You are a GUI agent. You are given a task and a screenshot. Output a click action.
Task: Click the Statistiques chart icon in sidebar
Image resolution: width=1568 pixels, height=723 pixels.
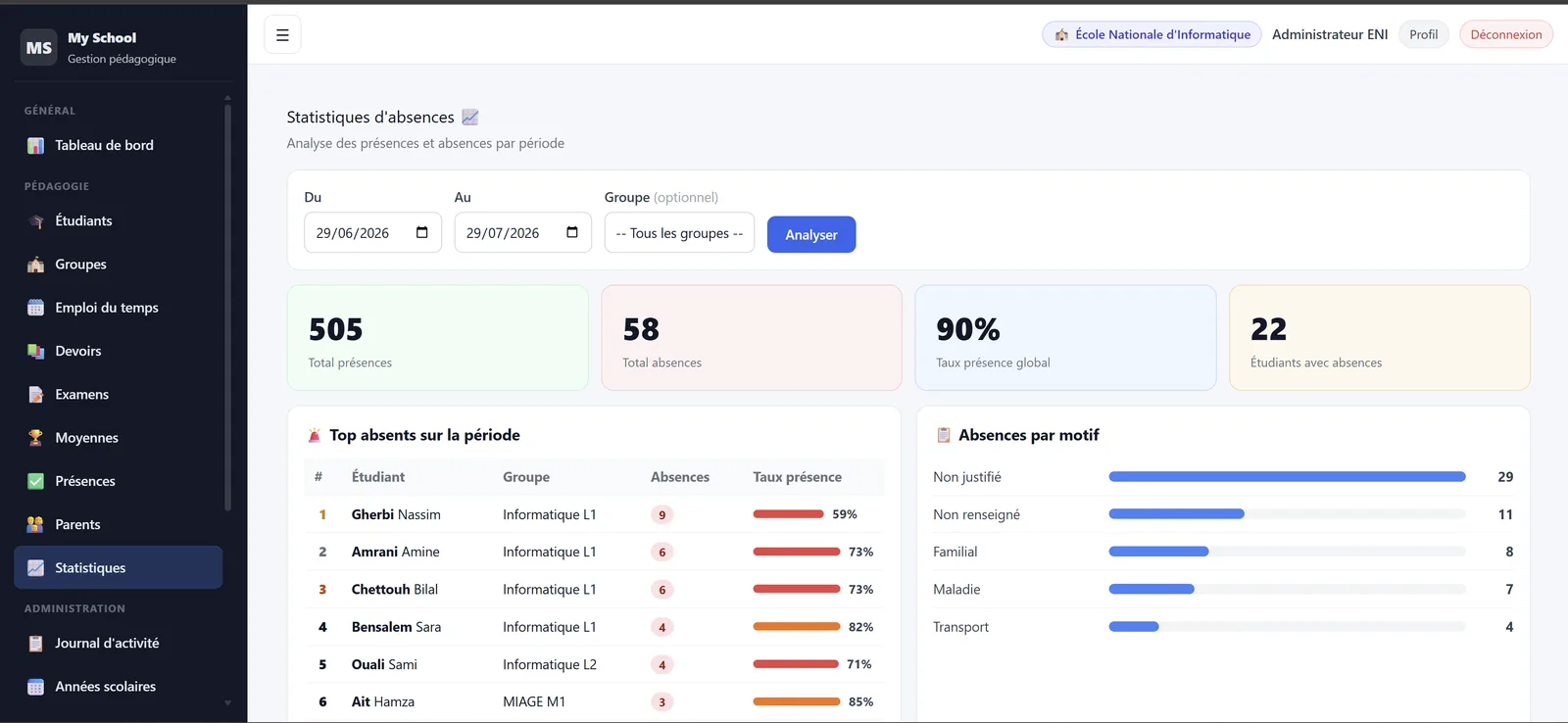tap(36, 568)
